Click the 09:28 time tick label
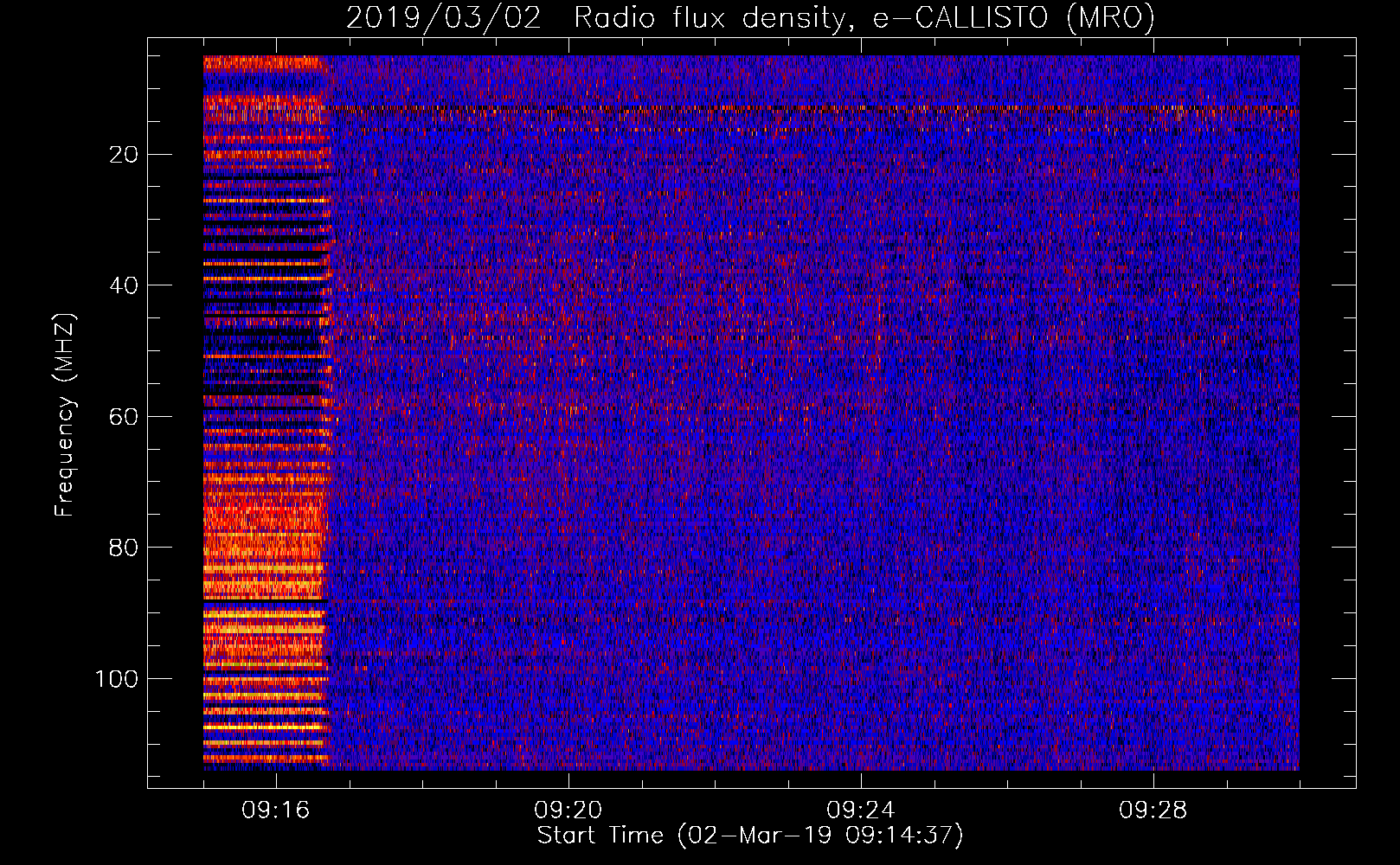This screenshot has width=1400, height=865. (1153, 811)
